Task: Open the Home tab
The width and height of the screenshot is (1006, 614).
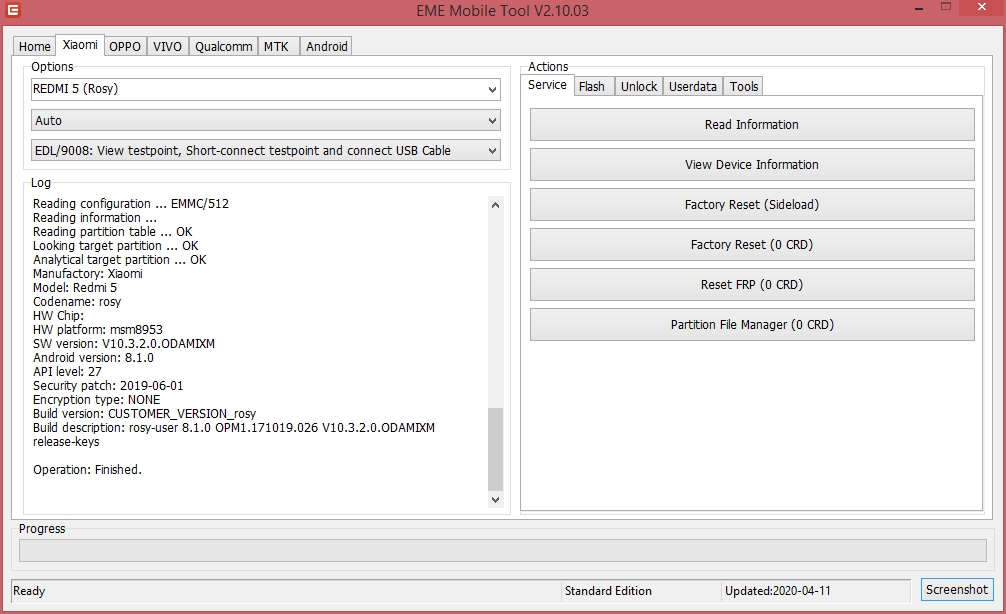Action: pyautogui.click(x=35, y=46)
